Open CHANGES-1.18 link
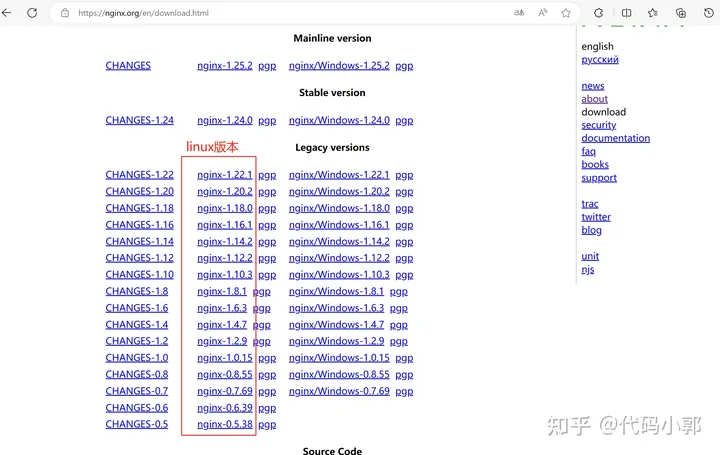720x455 pixels. [140, 208]
